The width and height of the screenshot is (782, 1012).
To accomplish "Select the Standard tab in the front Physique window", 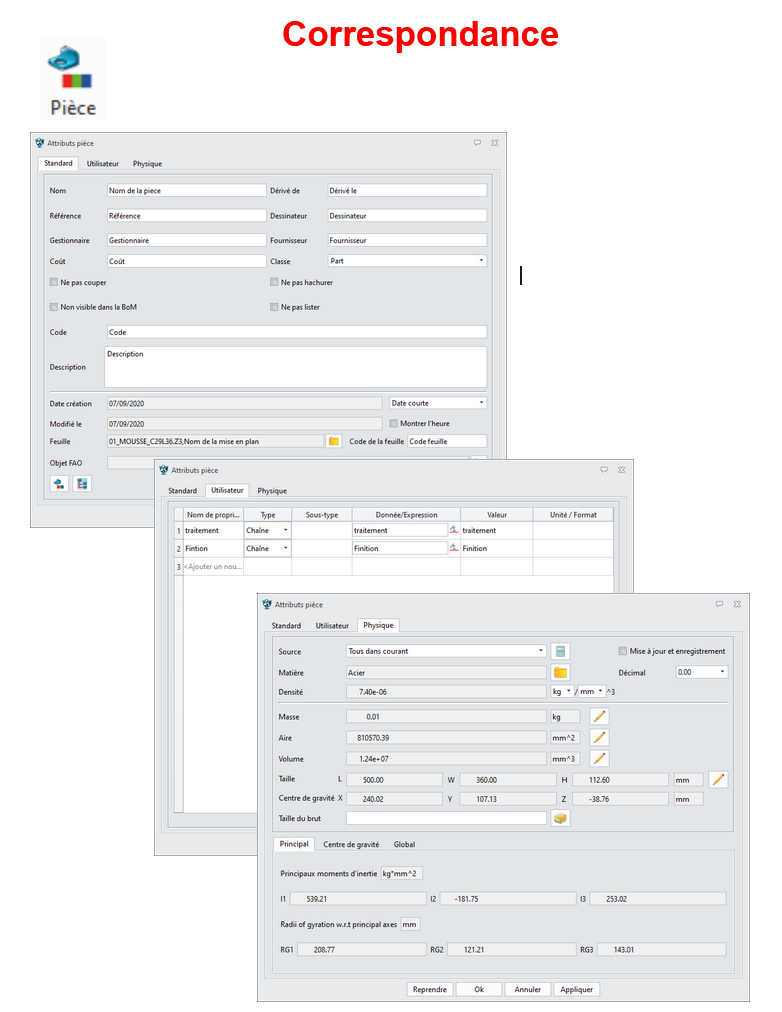I will 286,625.
